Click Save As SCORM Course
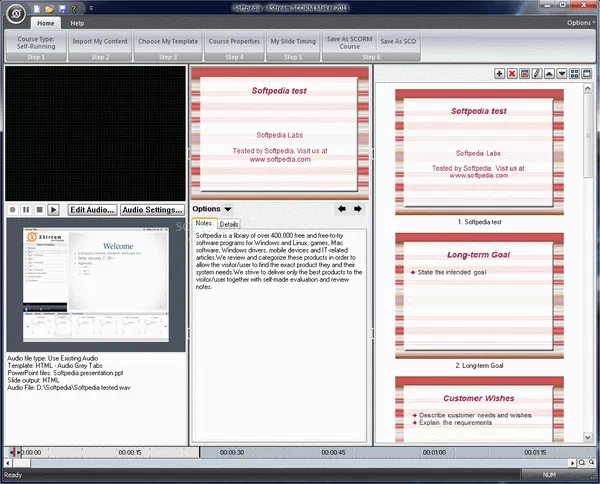Image resolution: width=600 pixels, height=484 pixels. point(349,42)
